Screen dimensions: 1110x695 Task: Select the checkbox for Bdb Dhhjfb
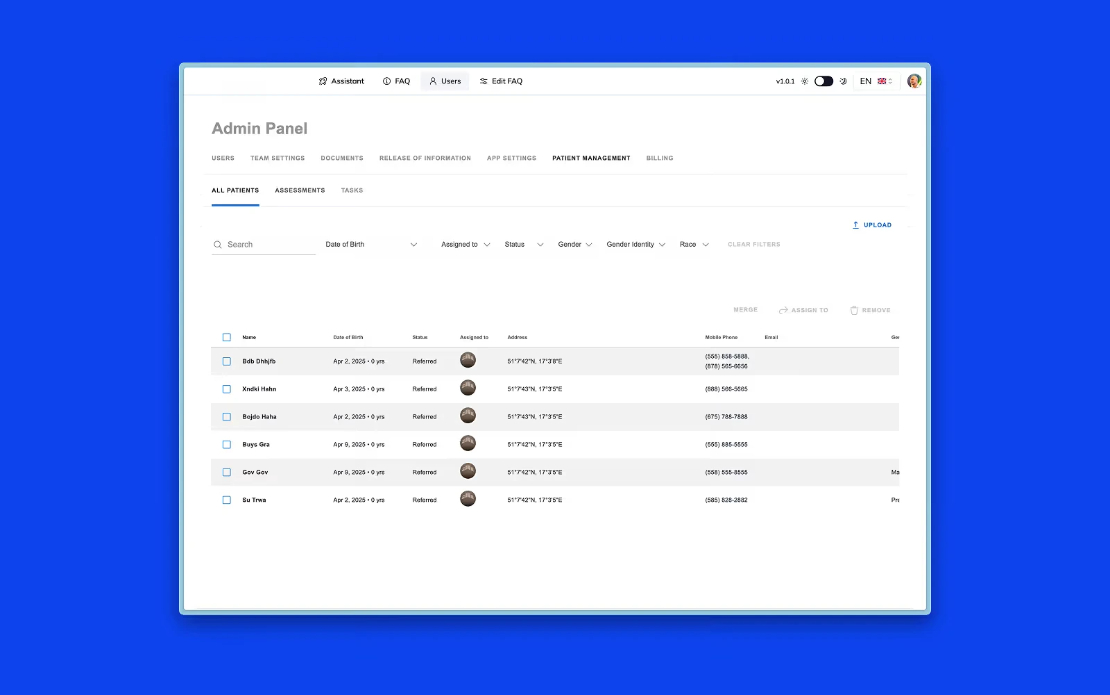coord(227,362)
